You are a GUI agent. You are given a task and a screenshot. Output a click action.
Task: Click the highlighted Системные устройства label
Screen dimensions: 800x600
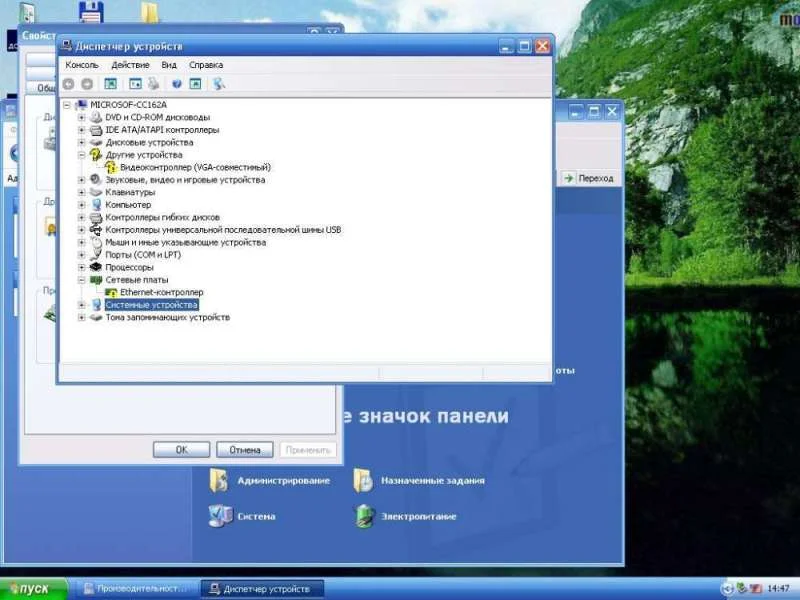[x=152, y=305]
